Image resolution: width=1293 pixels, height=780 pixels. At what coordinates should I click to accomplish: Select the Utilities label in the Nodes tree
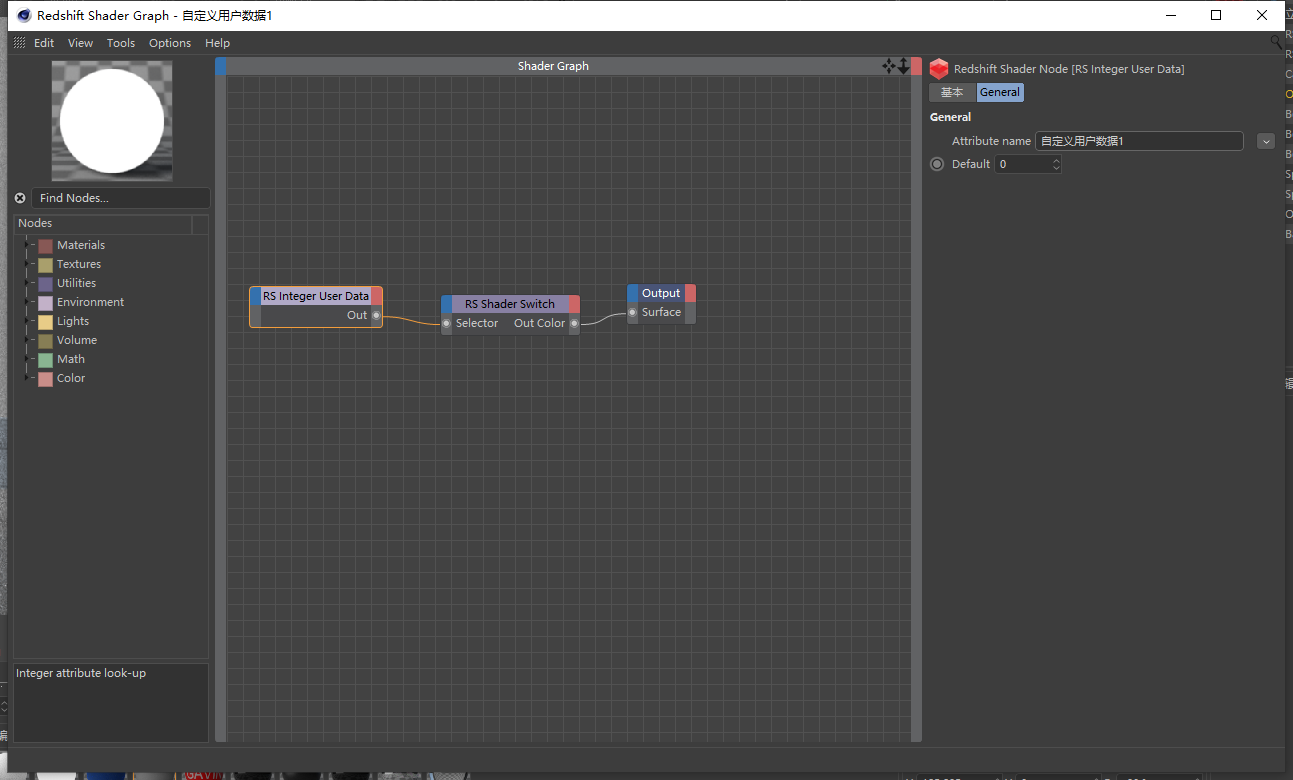pos(77,283)
